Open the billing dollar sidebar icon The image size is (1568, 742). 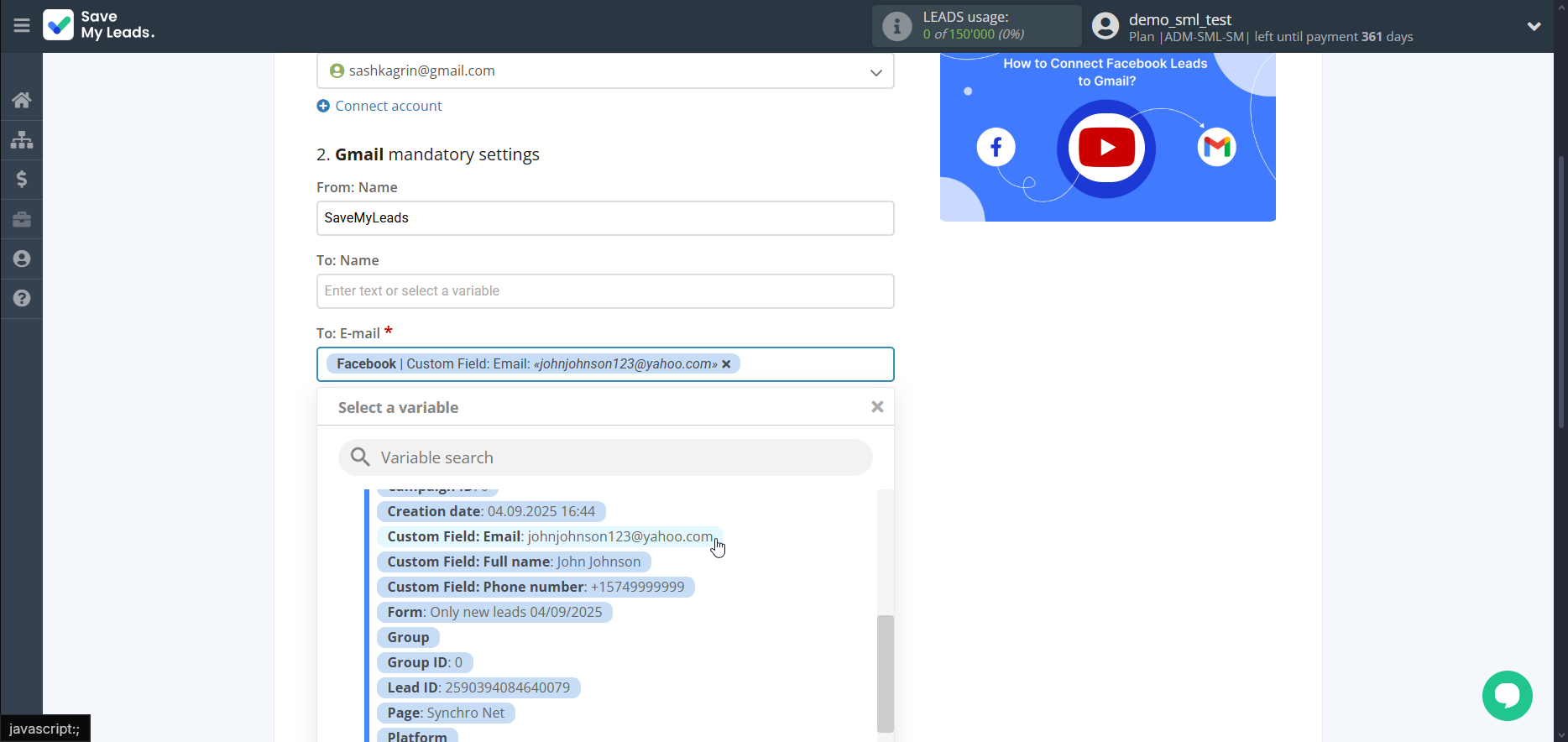22,179
